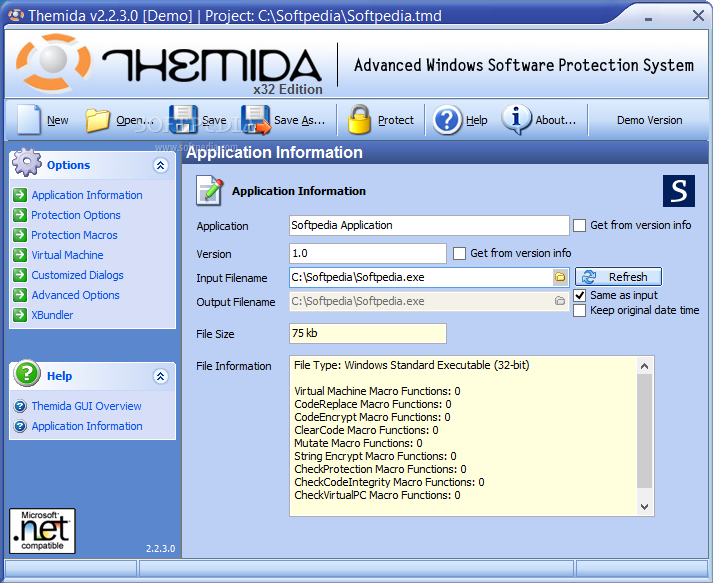Screen dimensions: 713x583
Task: Click the Save As floppy icon
Action: coord(256,120)
